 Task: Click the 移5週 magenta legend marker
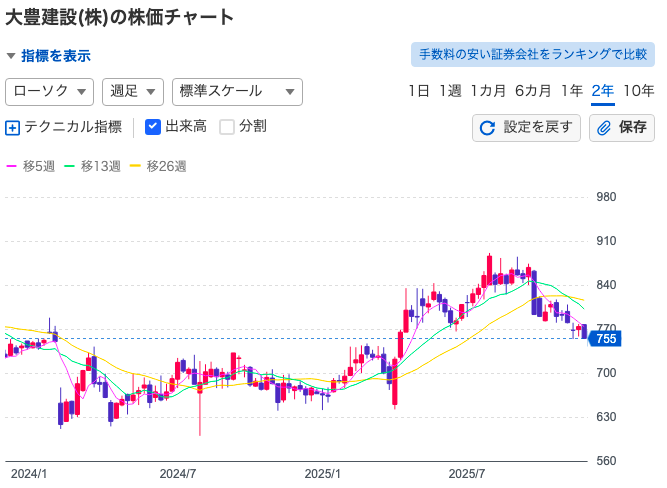(12, 166)
